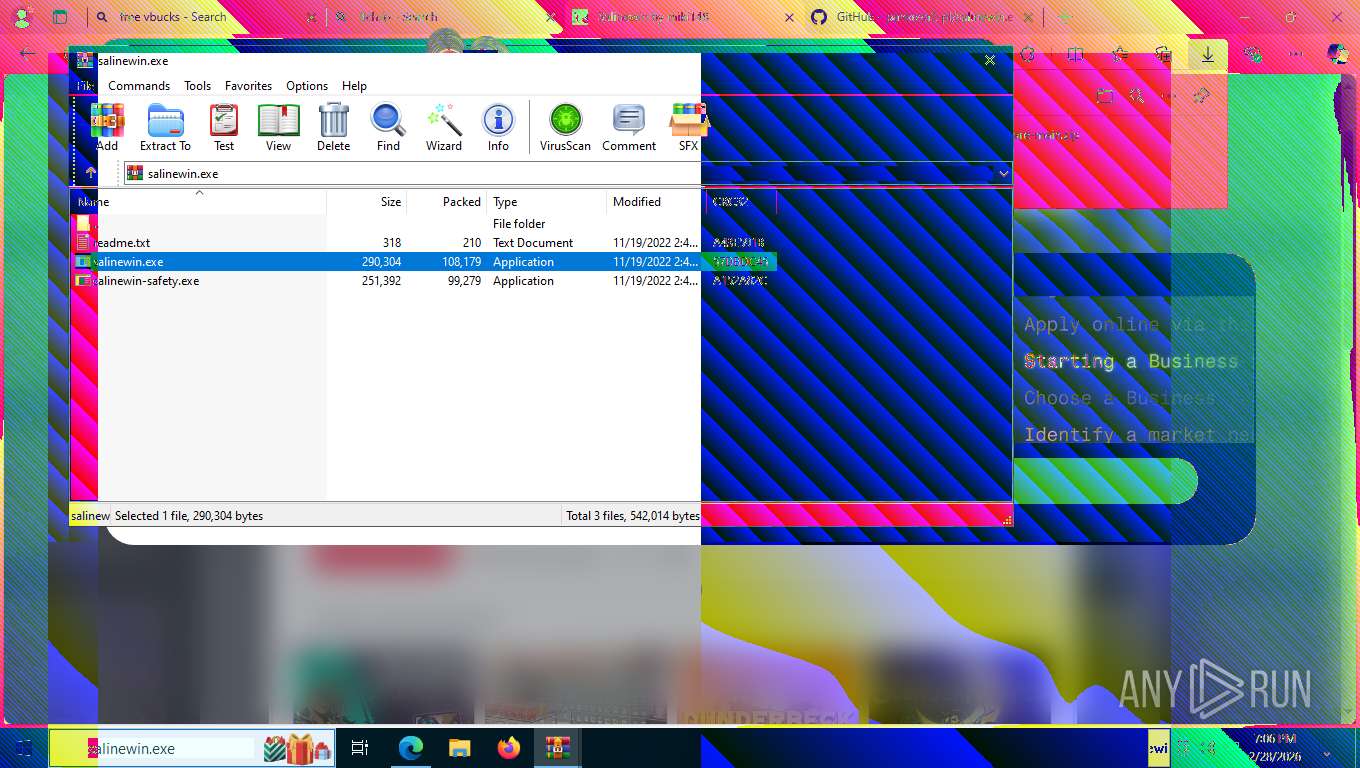Viewport: 1360px width, 768px height.
Task: Expand the WinRAR address path dropdown
Action: [1003, 173]
